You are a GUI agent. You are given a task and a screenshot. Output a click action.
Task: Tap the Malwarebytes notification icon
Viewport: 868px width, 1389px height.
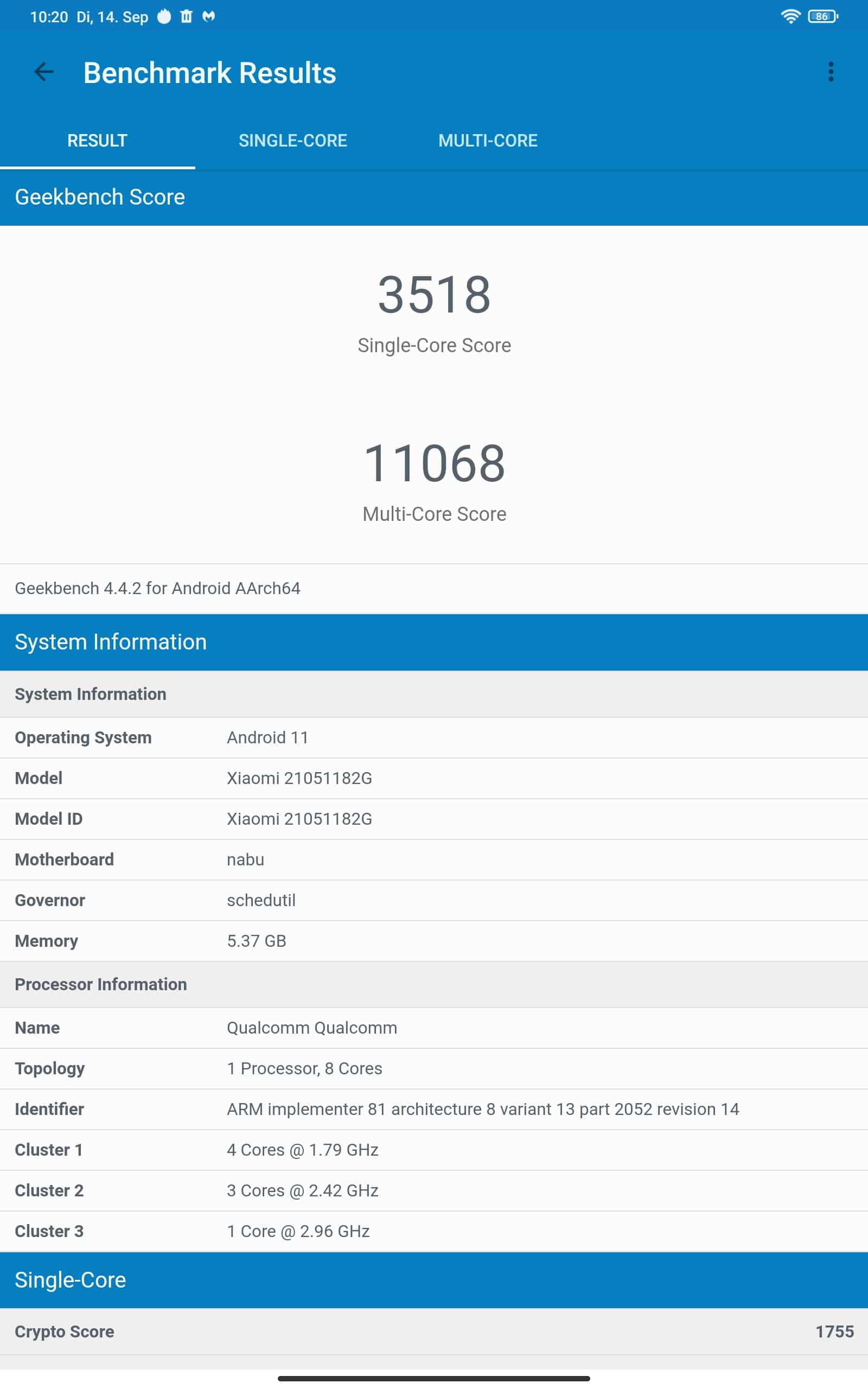tap(208, 17)
